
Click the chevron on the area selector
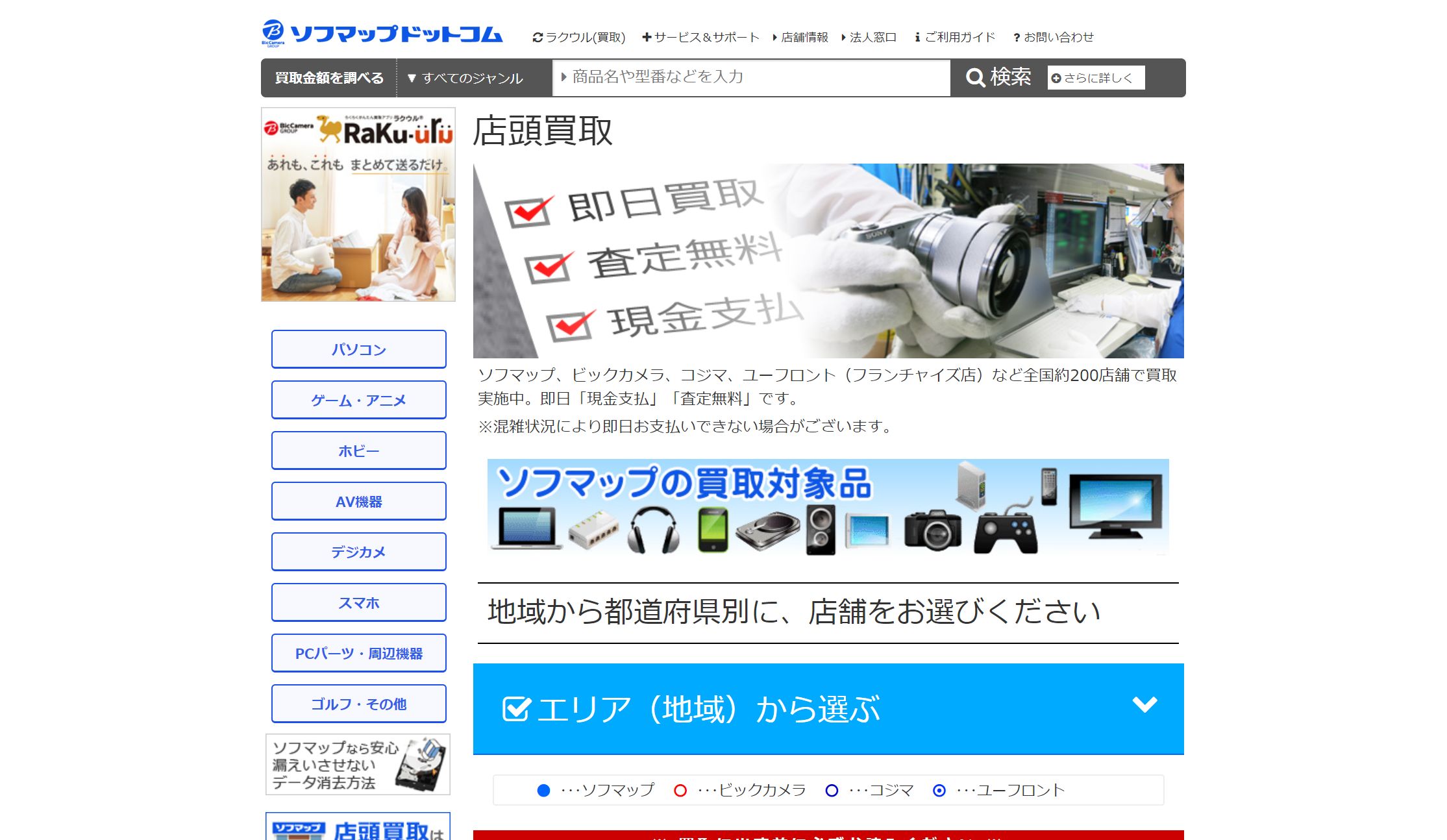[x=1144, y=704]
